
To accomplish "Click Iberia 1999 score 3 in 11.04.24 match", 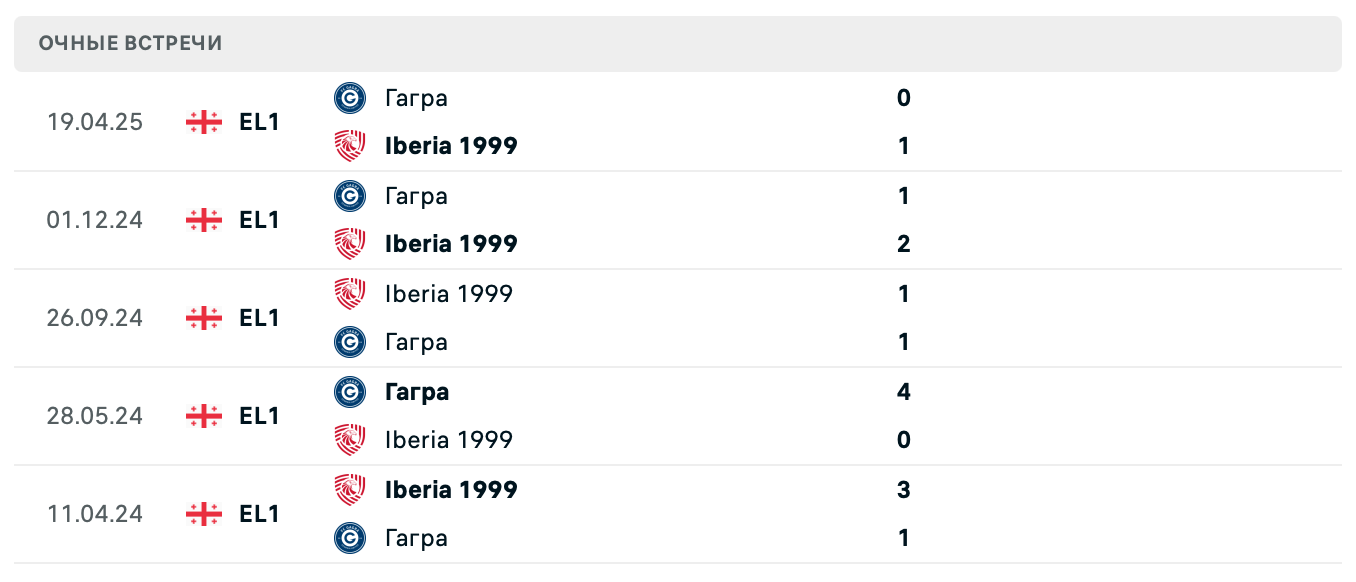I will [x=904, y=490].
